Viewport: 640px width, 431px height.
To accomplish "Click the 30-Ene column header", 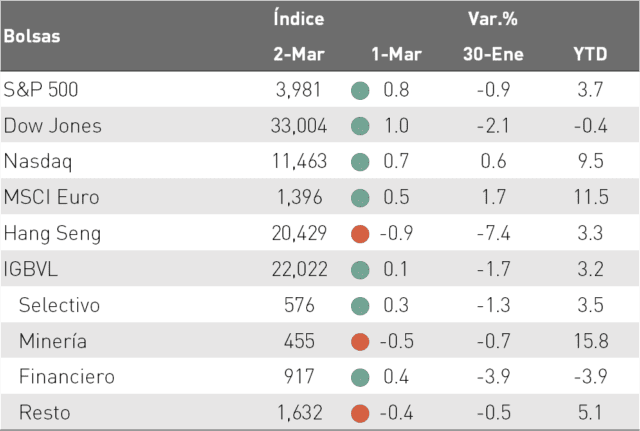I will [493, 54].
